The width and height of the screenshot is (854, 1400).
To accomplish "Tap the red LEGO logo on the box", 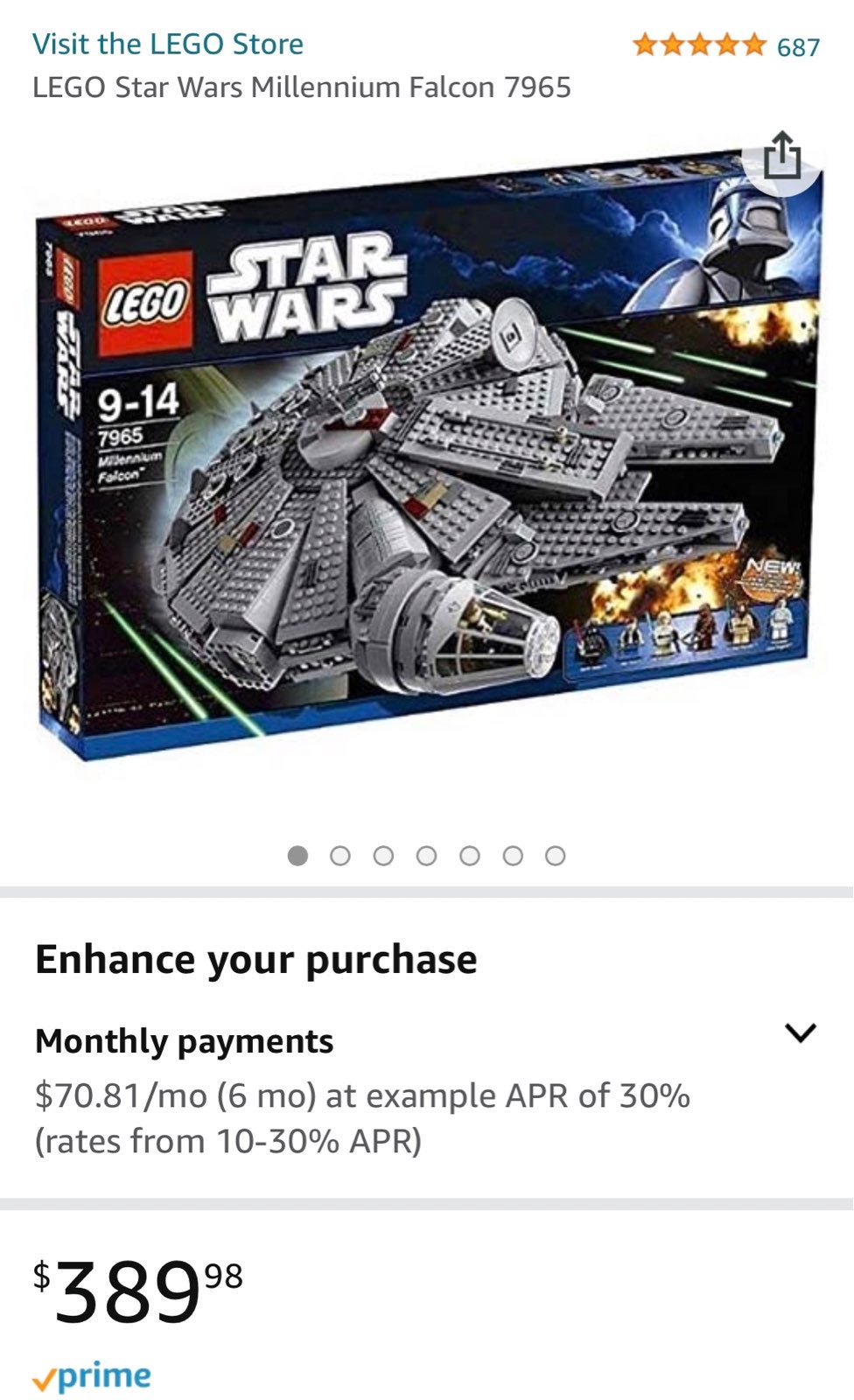I will tap(145, 302).
